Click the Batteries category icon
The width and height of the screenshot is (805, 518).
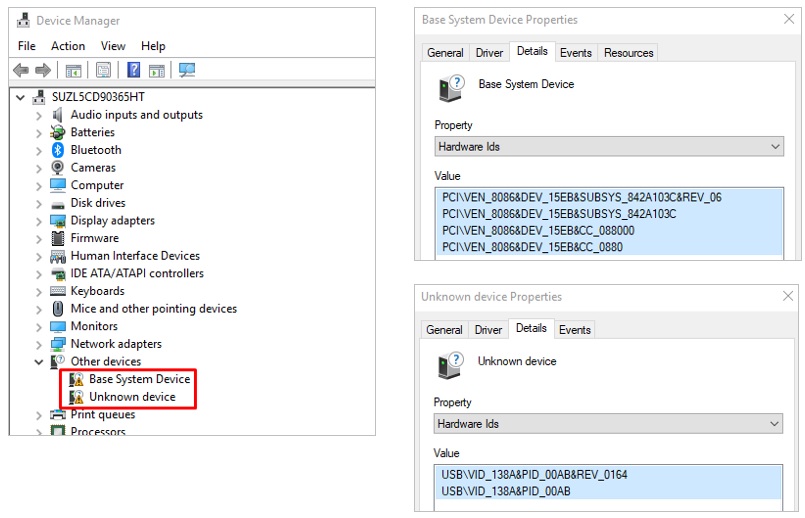point(58,133)
